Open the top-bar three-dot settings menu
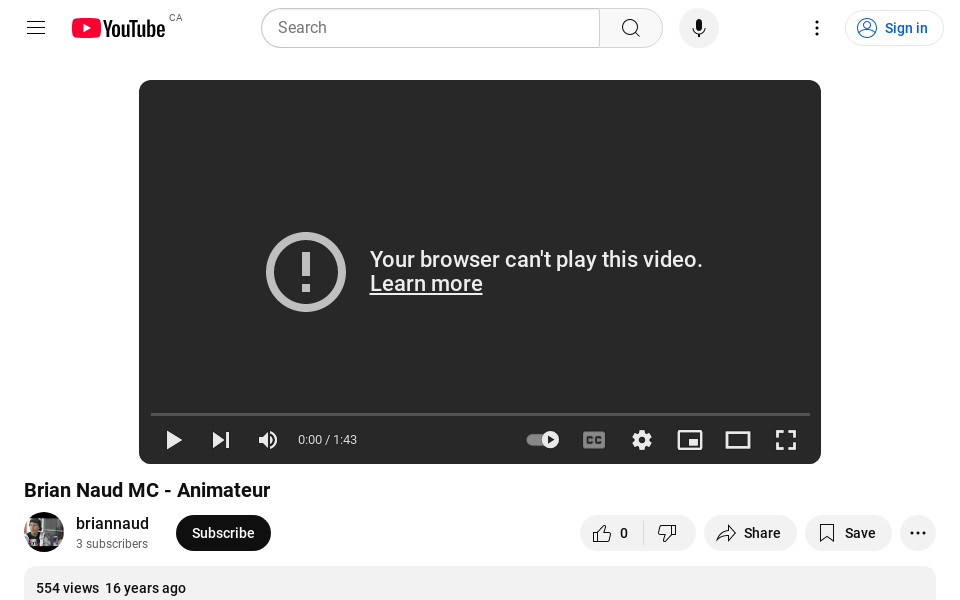 point(817,28)
